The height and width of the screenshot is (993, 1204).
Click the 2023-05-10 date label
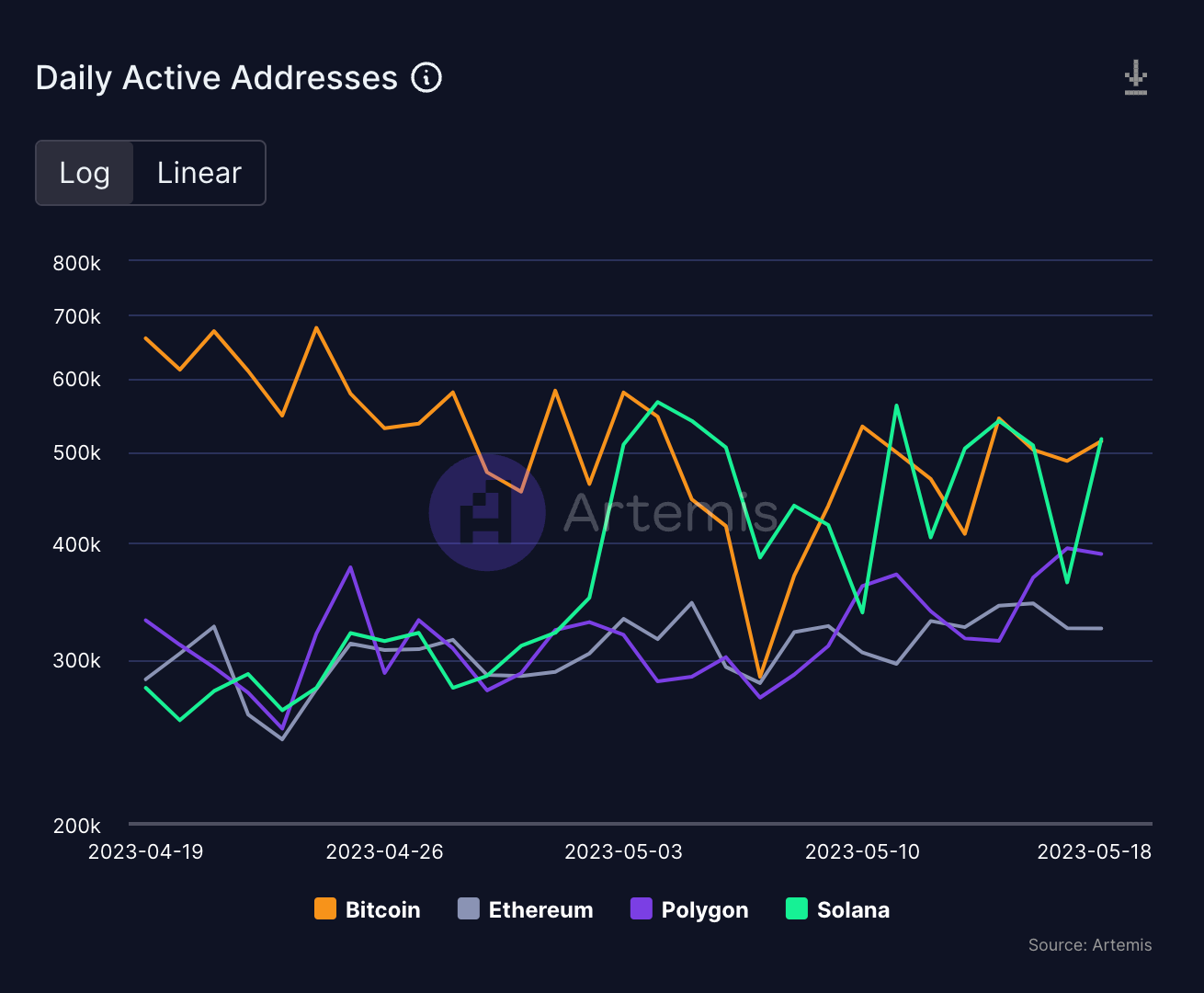click(863, 851)
